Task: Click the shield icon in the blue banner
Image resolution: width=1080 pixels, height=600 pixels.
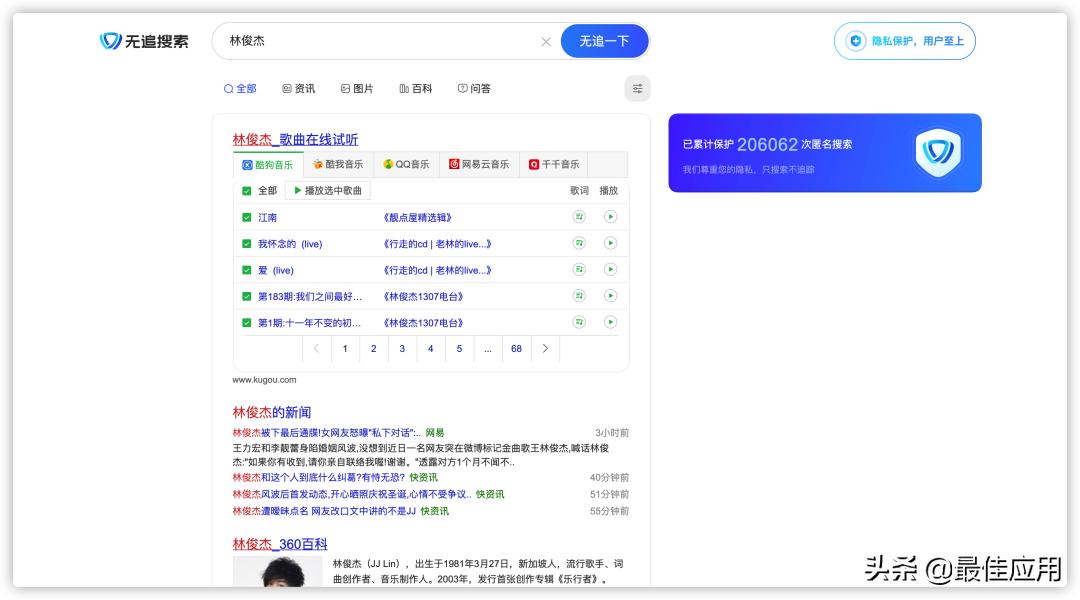Action: (x=936, y=152)
